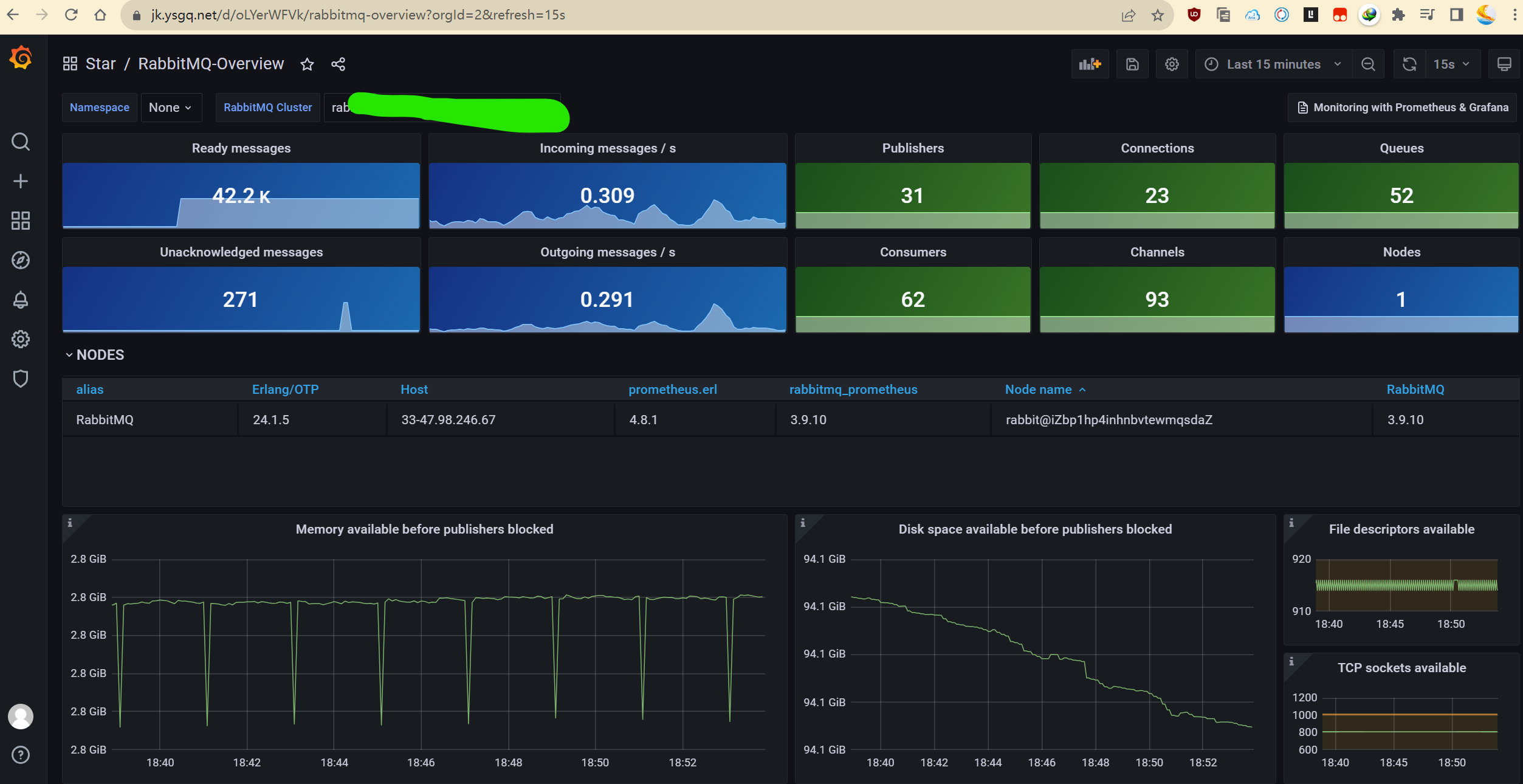Click the Star folder breadcrumb
This screenshot has width=1523, height=784.
100,64
